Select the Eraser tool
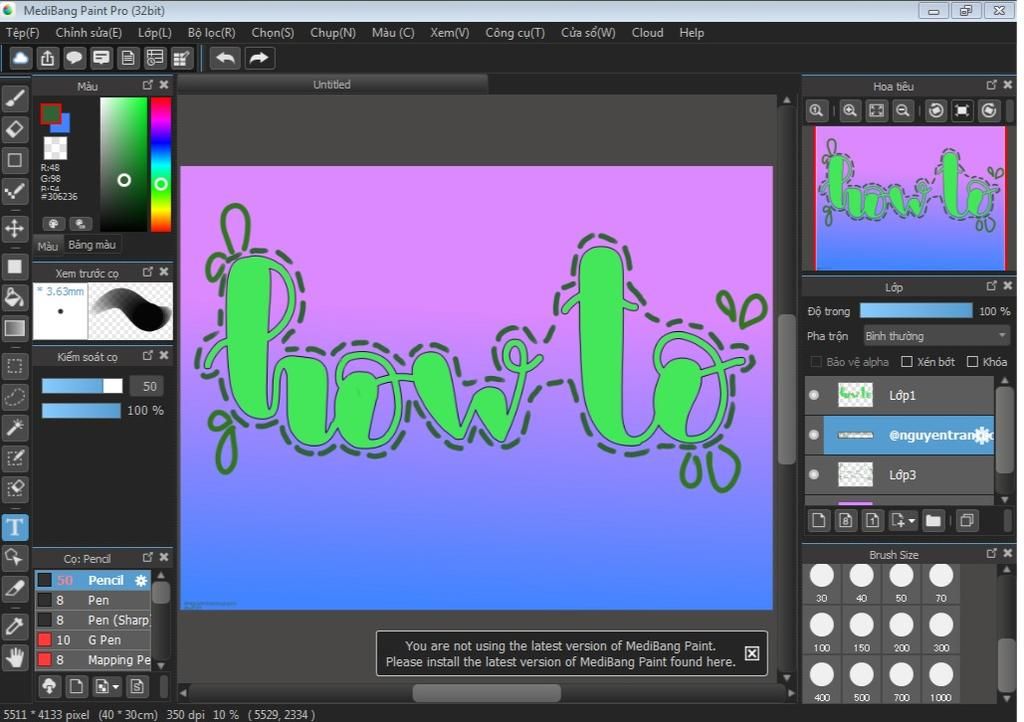The image size is (1024, 722). (15, 129)
